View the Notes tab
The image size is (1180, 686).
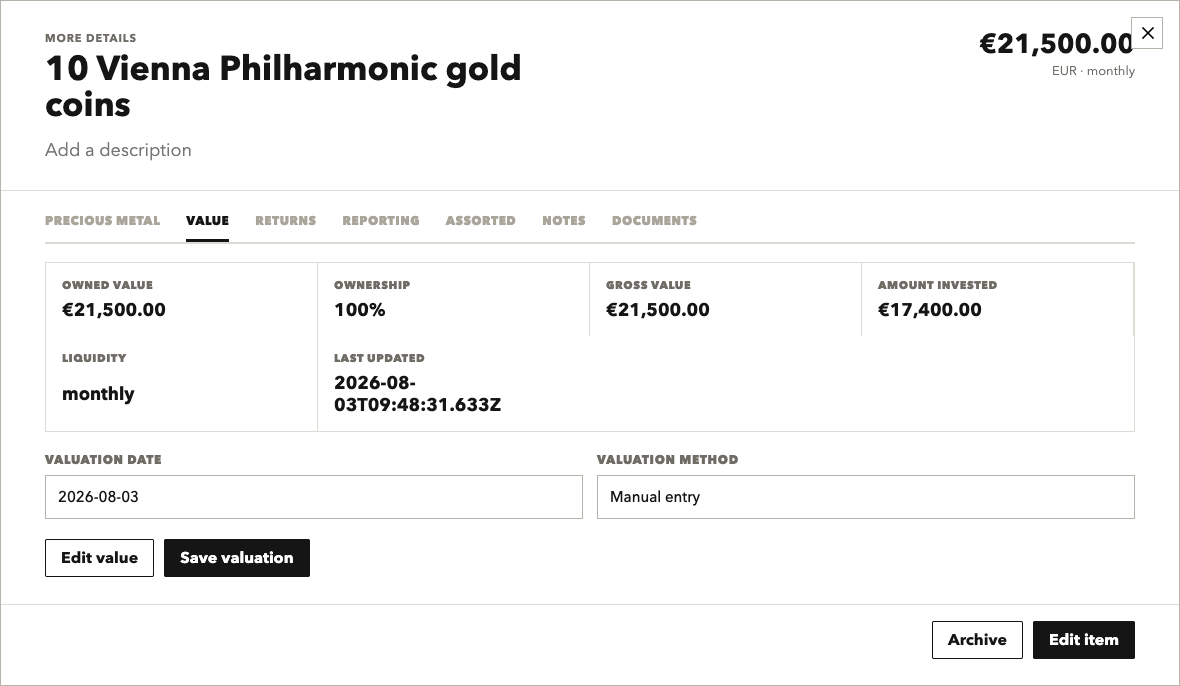[564, 220]
